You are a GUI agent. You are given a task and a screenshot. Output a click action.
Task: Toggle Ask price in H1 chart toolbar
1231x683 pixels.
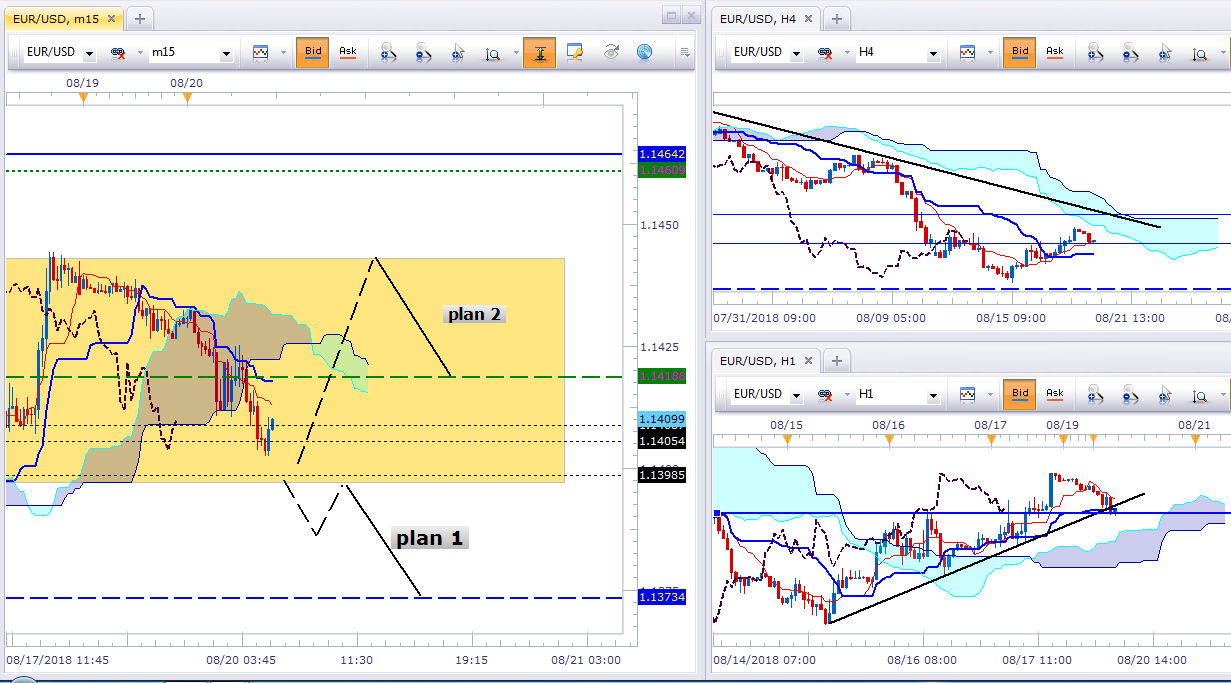1054,395
